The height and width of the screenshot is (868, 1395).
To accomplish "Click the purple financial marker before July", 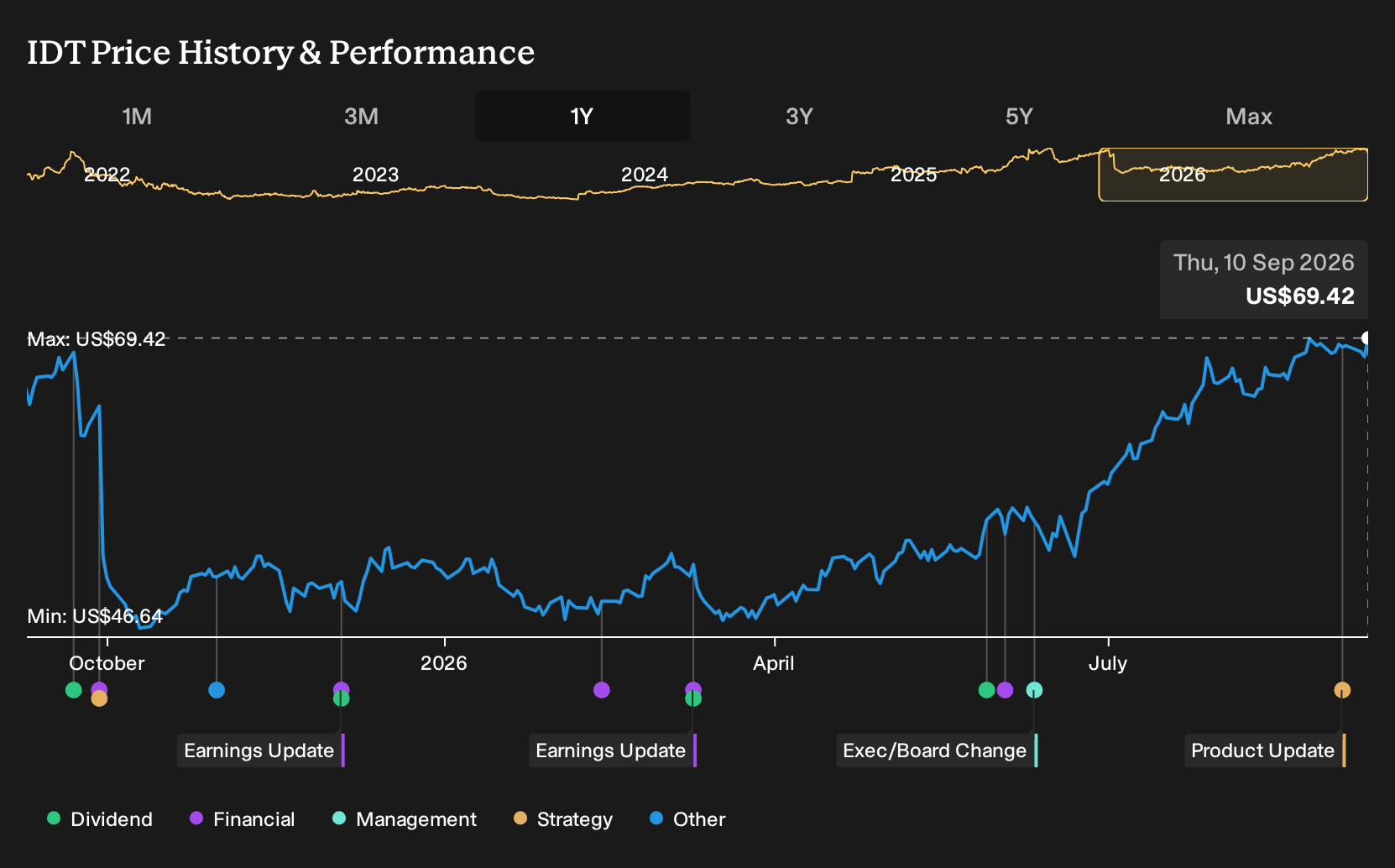I will [x=1005, y=690].
